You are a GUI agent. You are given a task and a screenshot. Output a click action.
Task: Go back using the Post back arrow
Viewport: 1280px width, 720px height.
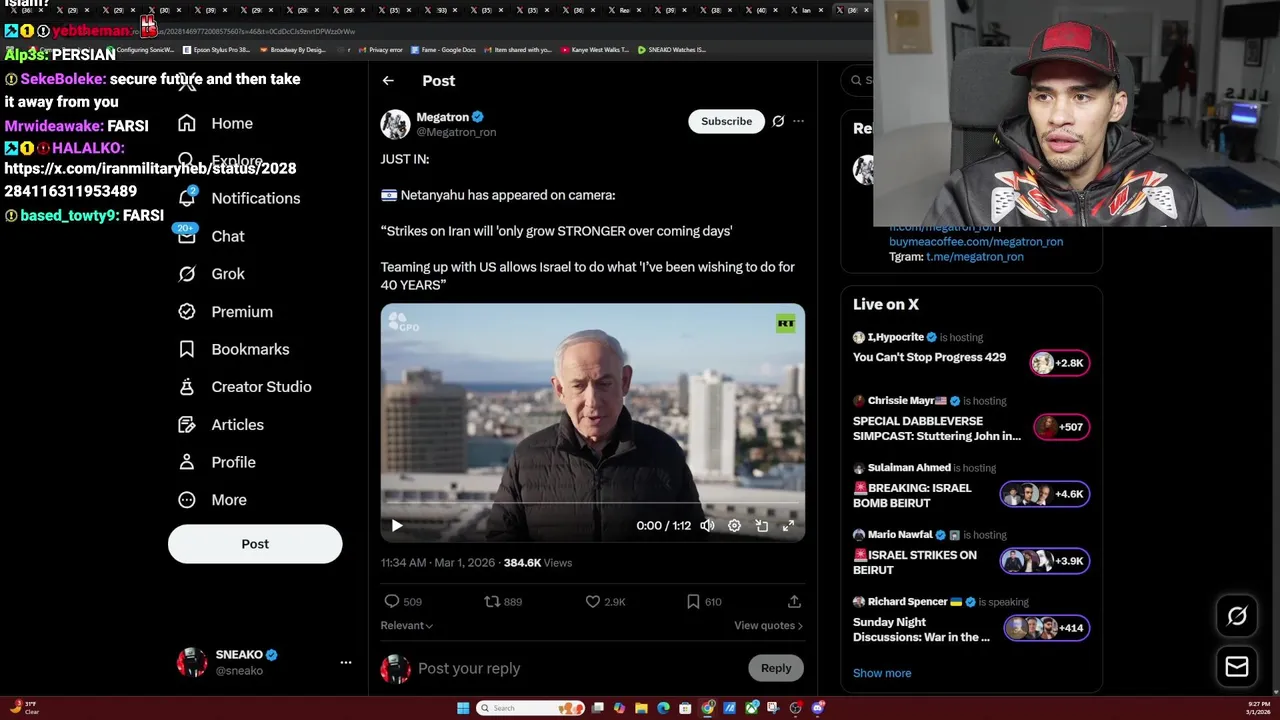tap(388, 81)
